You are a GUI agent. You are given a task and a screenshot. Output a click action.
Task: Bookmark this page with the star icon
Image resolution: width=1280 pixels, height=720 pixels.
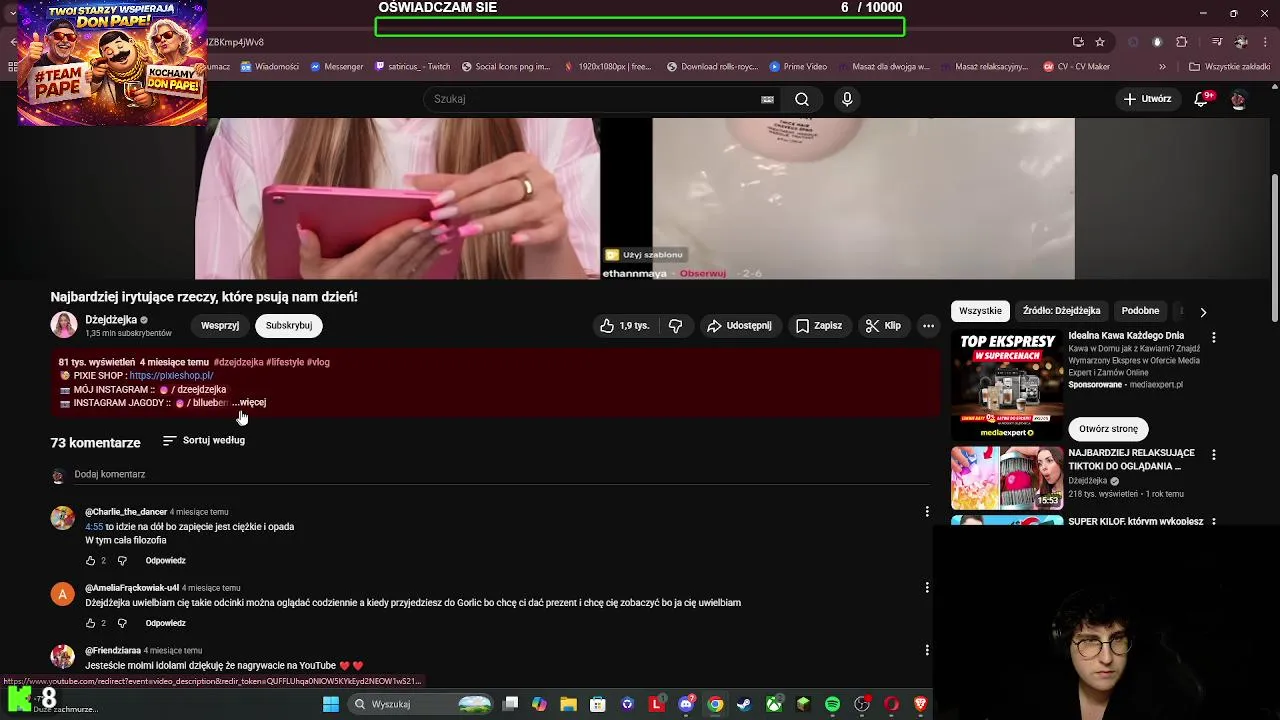(1100, 42)
